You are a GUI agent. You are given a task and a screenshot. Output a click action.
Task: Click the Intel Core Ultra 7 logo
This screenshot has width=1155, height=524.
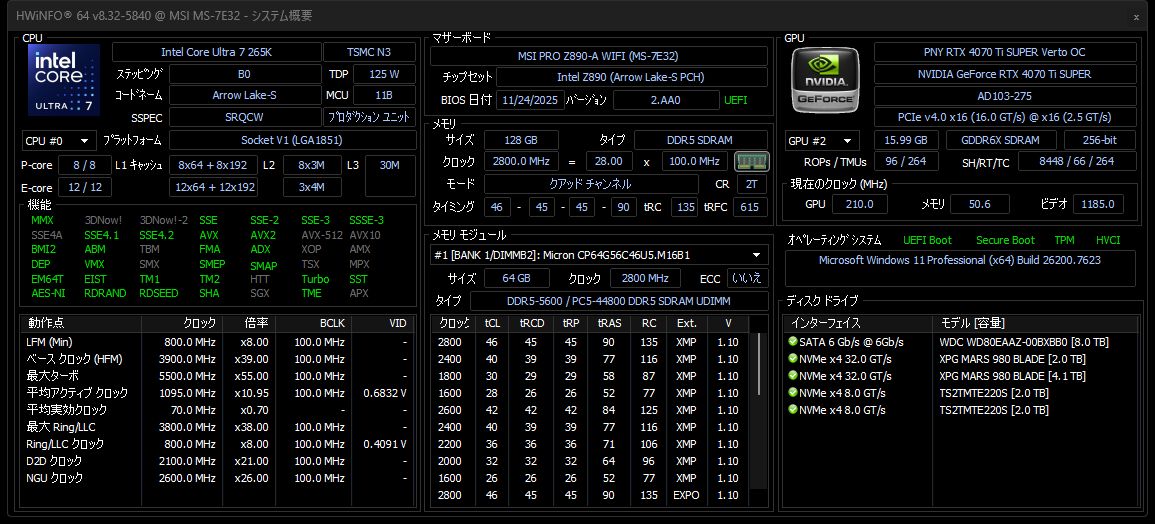click(65, 81)
